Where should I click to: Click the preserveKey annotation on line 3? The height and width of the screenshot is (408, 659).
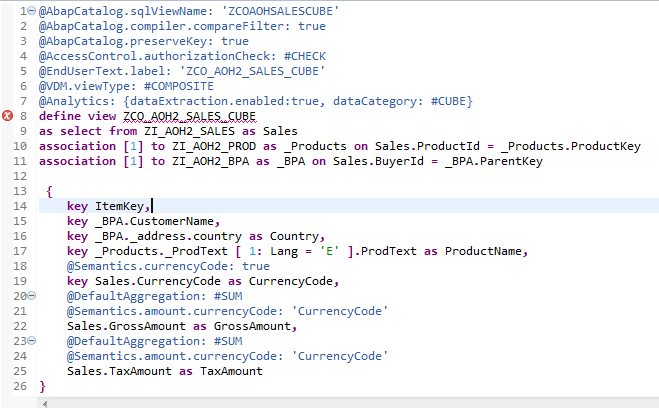144,41
